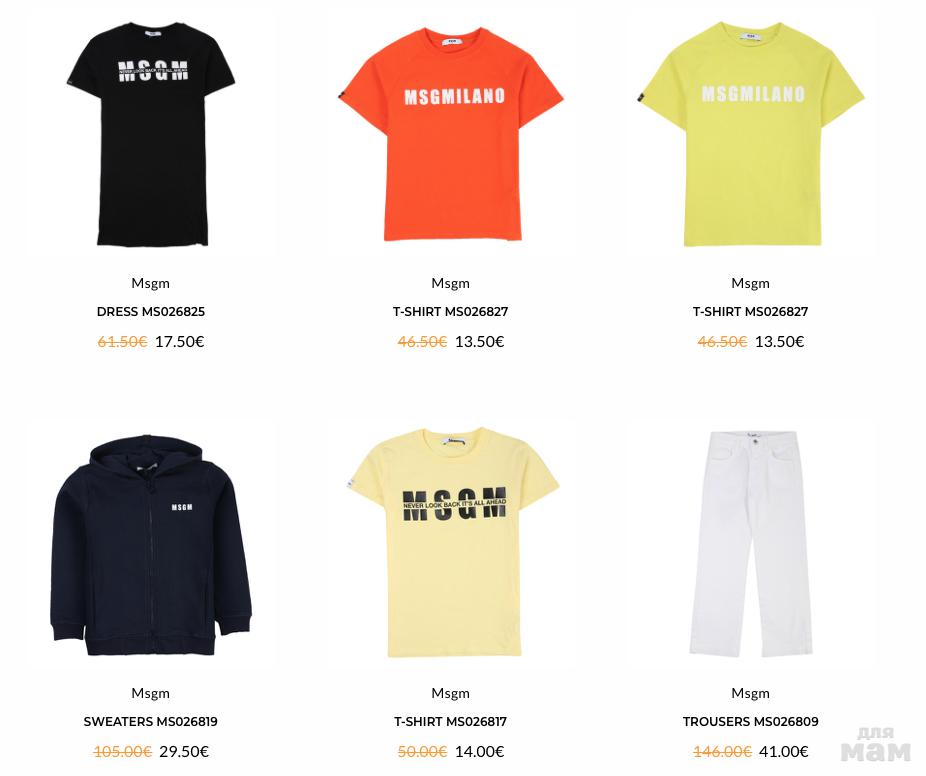
Task: Open the navy hooded zip sweater image
Action: pos(151,545)
